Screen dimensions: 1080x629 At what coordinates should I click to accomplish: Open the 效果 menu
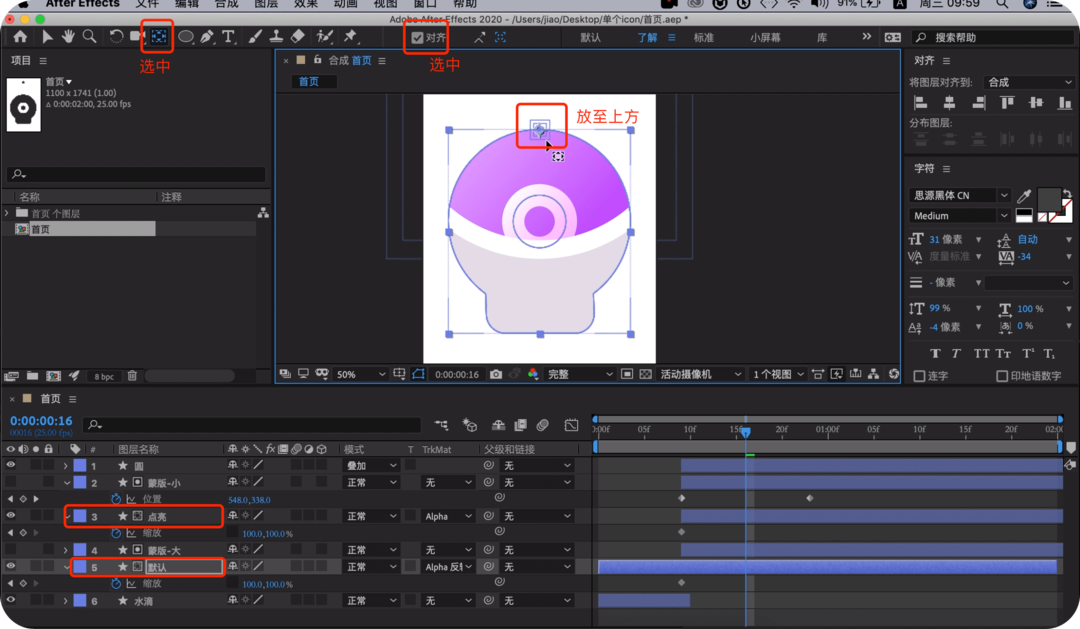[x=306, y=4]
